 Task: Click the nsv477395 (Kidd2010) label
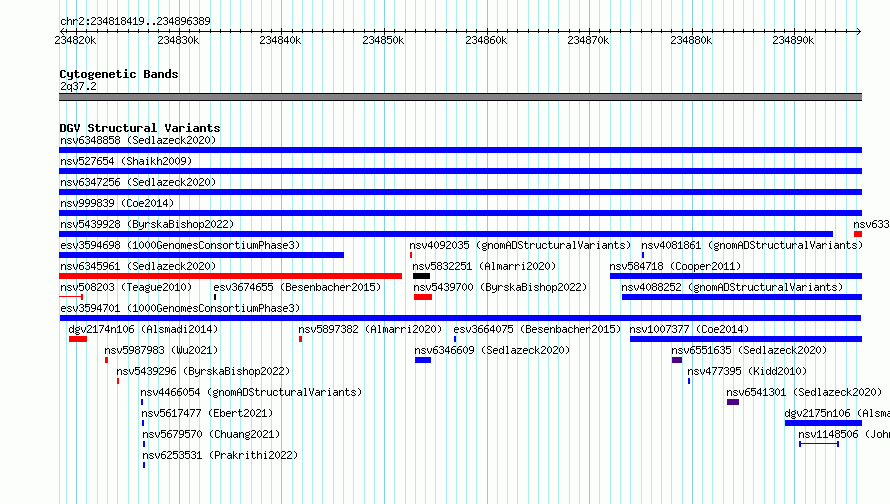(747, 371)
